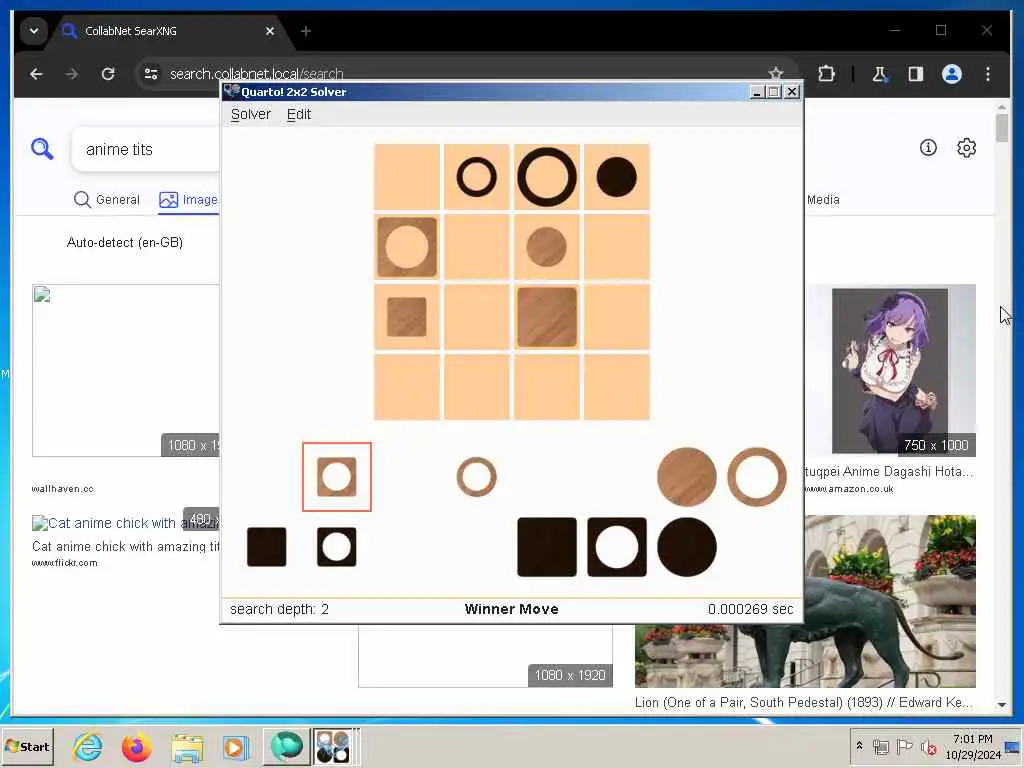Screen dimensions: 1024x768
Task: Reload the current page
Action: [108, 74]
